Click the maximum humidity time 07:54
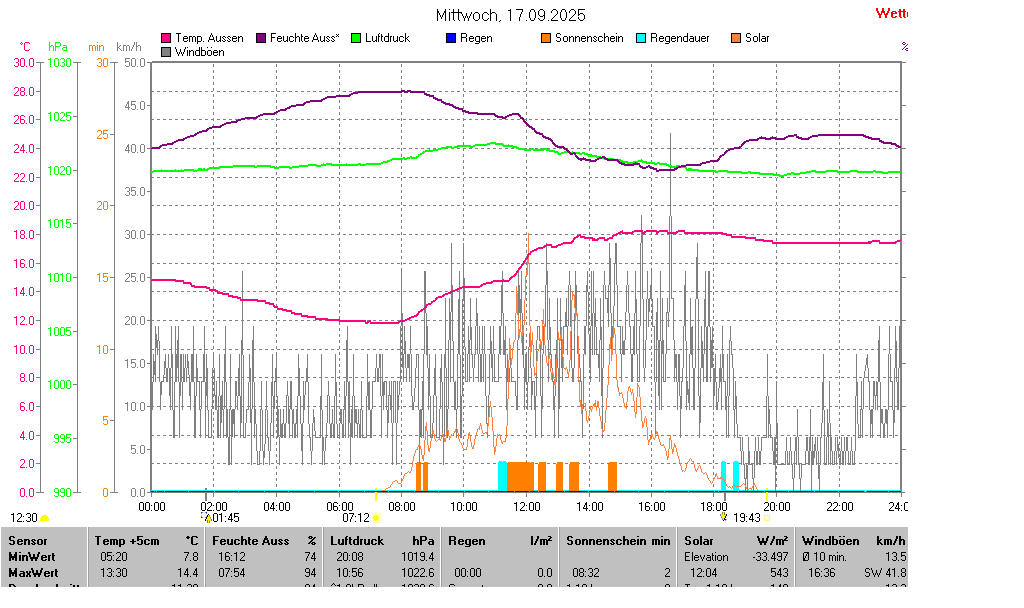This screenshot has width=1024, height=608. [x=232, y=573]
